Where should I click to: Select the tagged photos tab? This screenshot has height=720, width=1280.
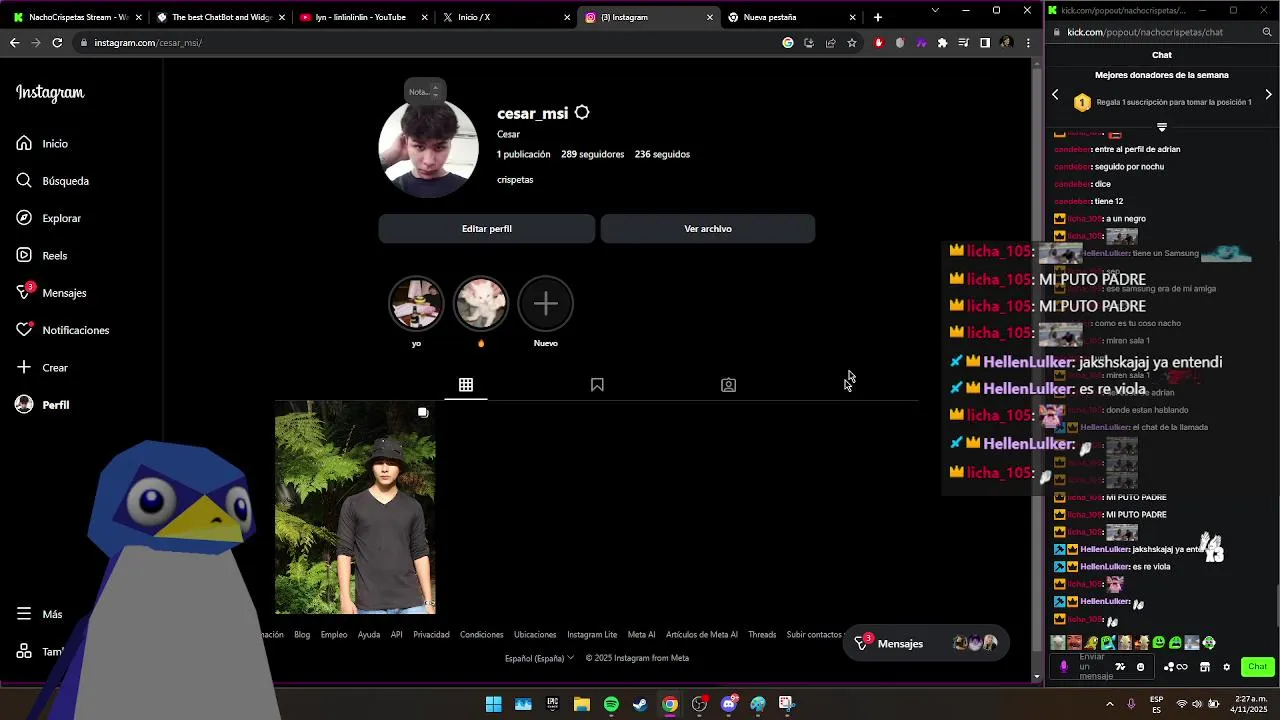click(729, 385)
